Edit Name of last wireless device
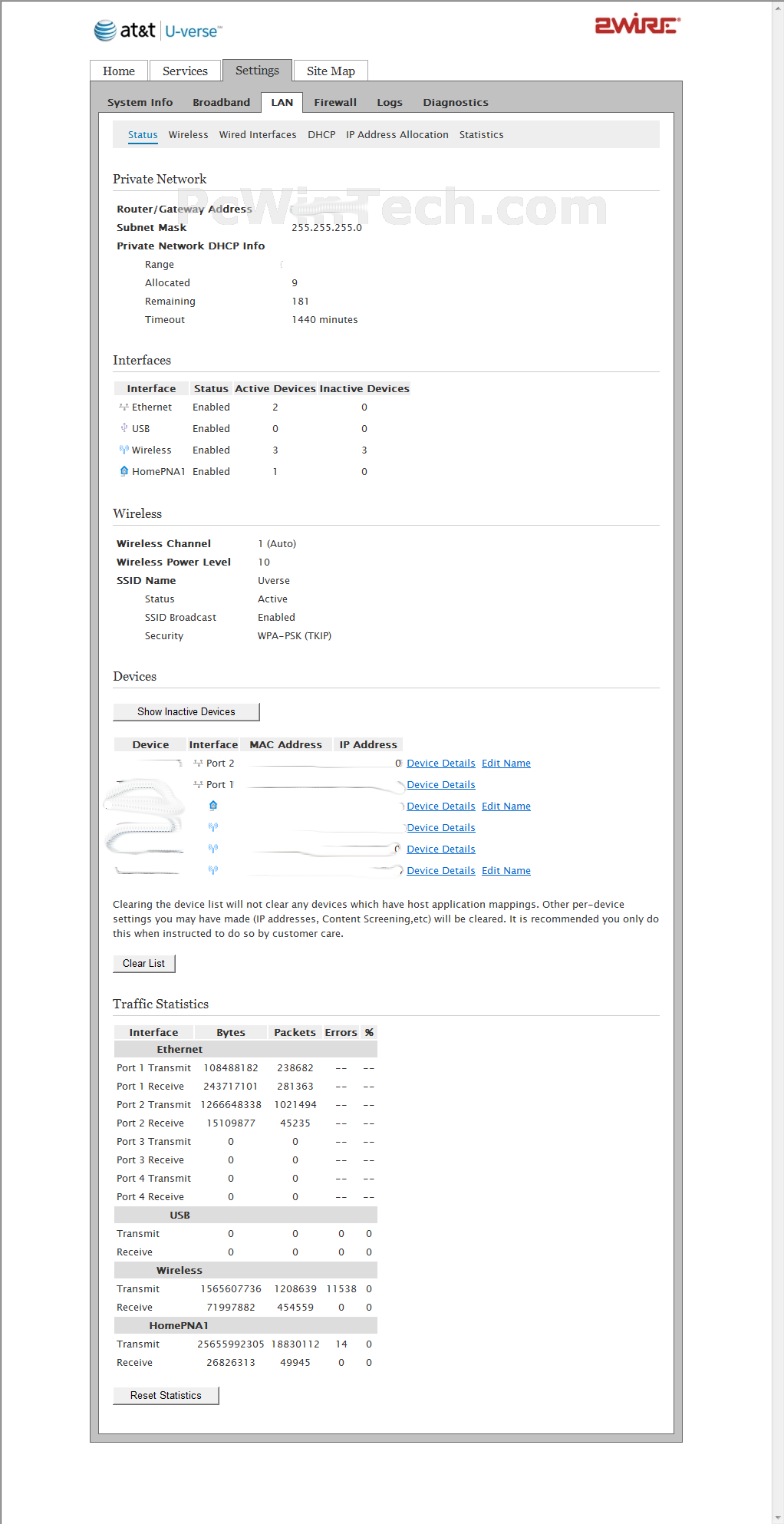784x1524 pixels. (506, 871)
